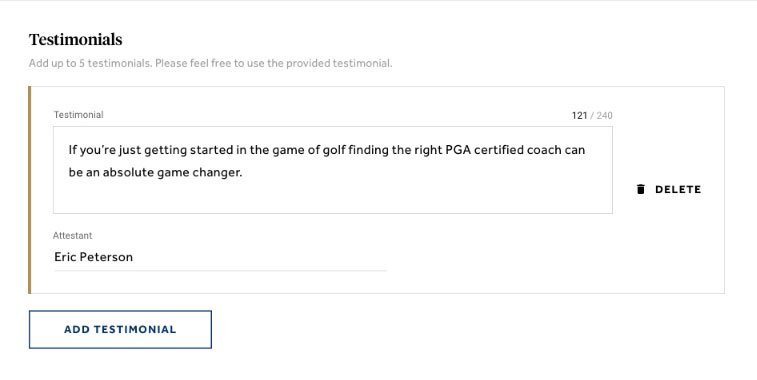
Task: Click the trash can icon beside DELETE
Action: tap(641, 189)
